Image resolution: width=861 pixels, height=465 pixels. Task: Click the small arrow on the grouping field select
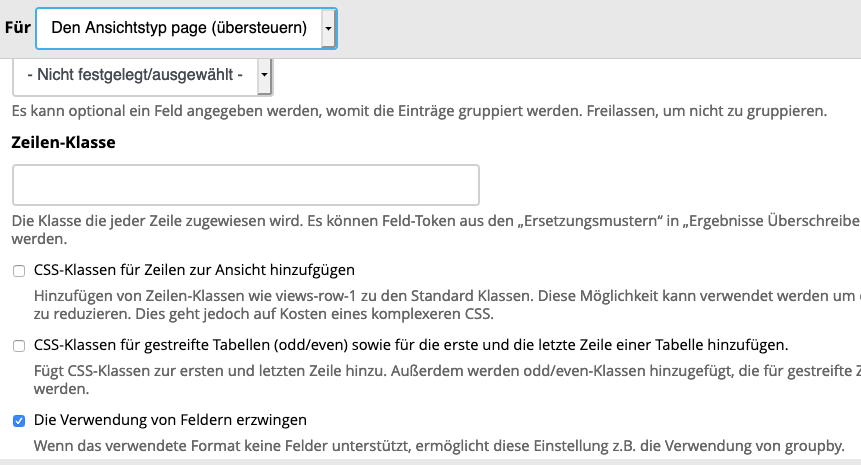click(264, 75)
